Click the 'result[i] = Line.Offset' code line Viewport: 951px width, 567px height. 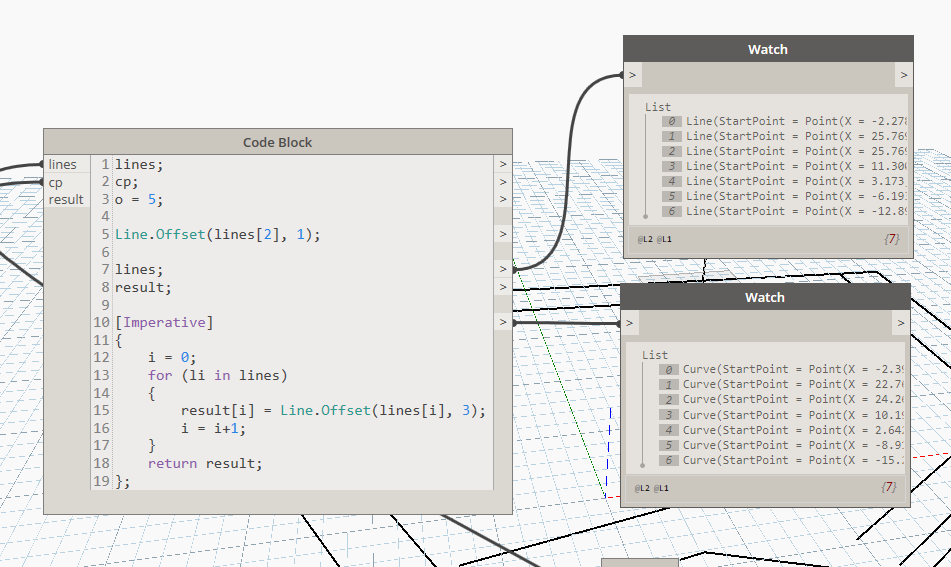(x=333, y=411)
